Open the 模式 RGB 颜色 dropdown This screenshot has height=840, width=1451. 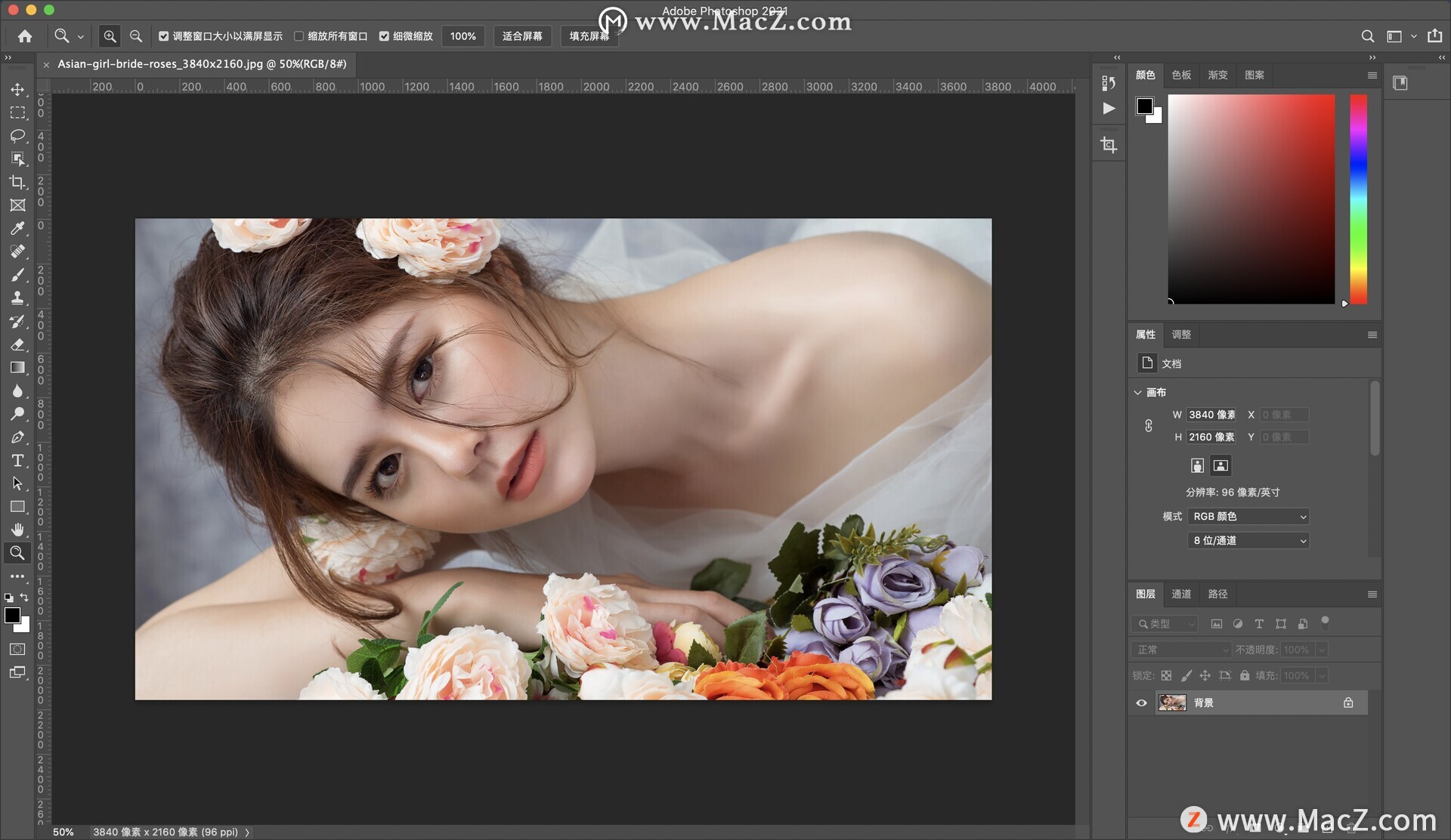[1248, 517]
